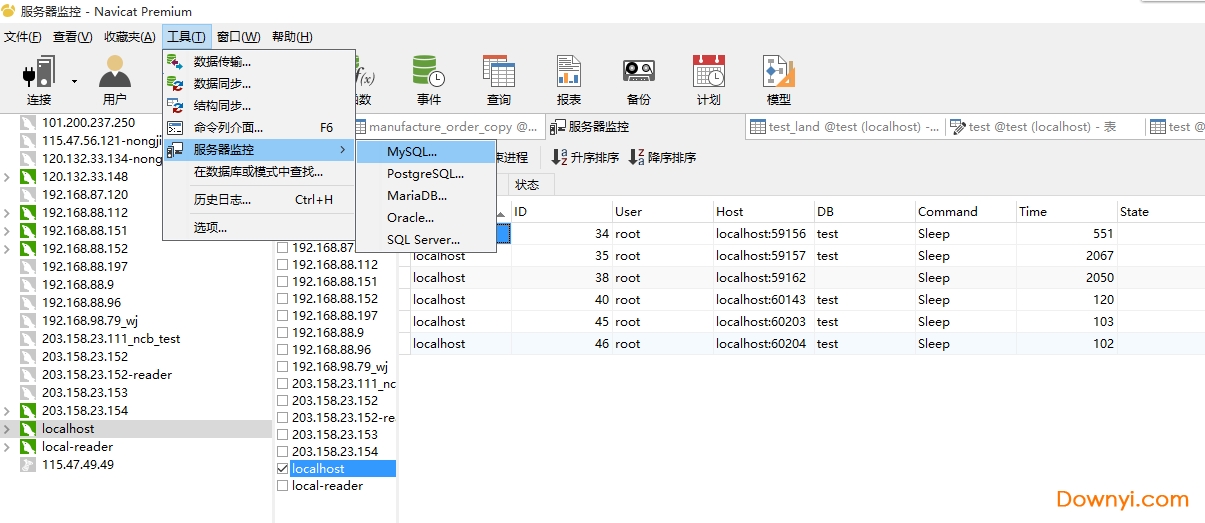Expand the localhost connection in sidebar
Screen dimensions: 1205x523
[8, 429]
